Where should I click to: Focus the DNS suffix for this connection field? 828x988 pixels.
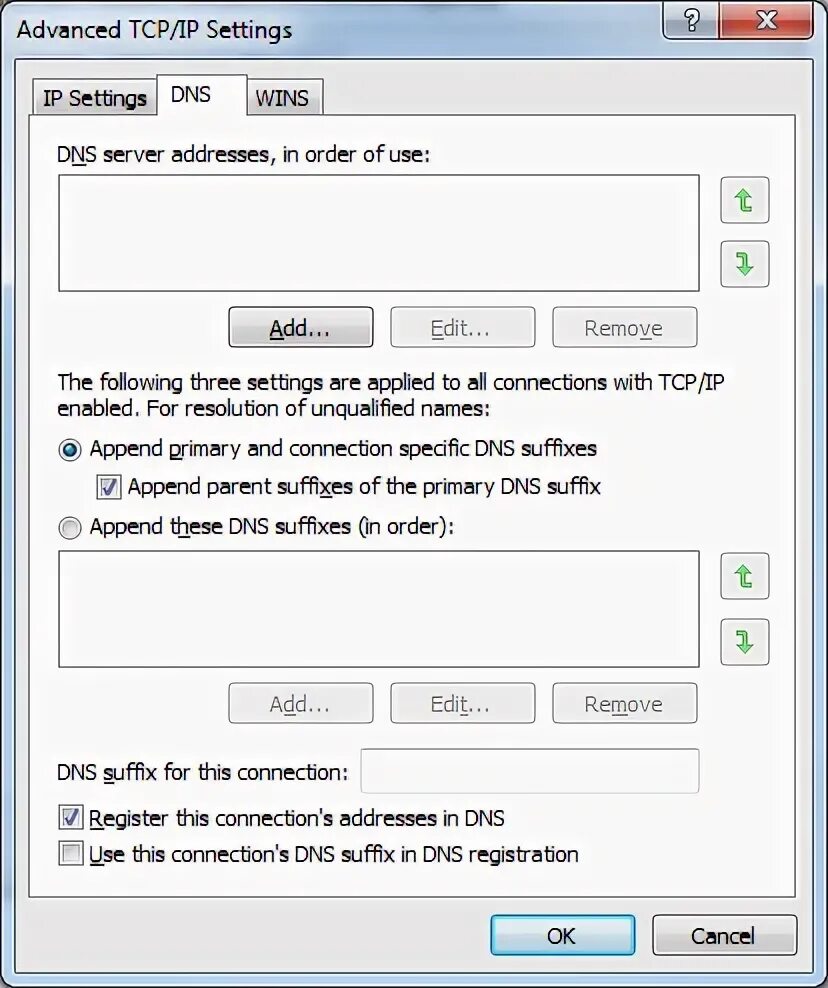point(530,771)
